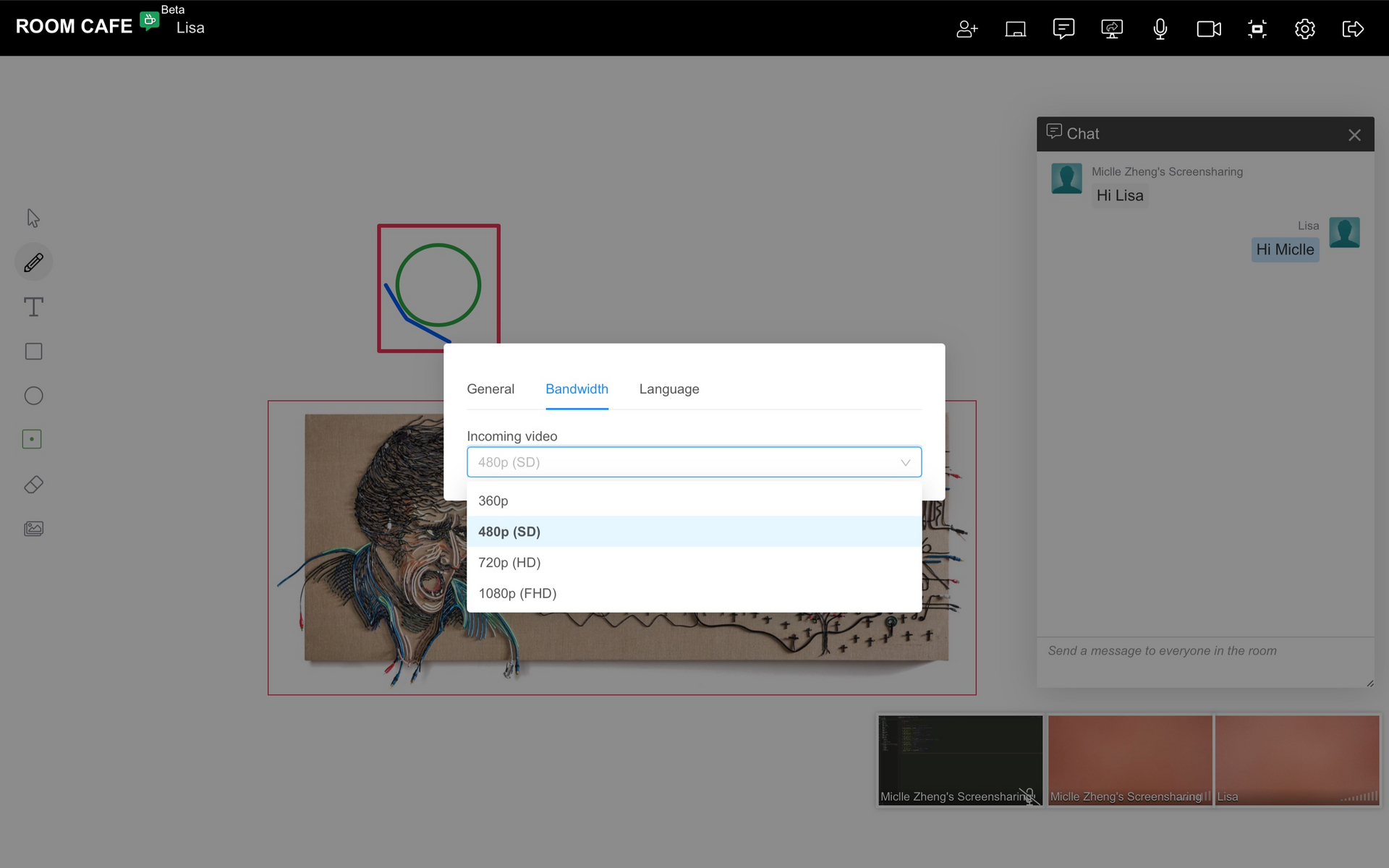This screenshot has width=1389, height=868.
Task: Enter fullscreen mode icon
Action: click(1257, 29)
